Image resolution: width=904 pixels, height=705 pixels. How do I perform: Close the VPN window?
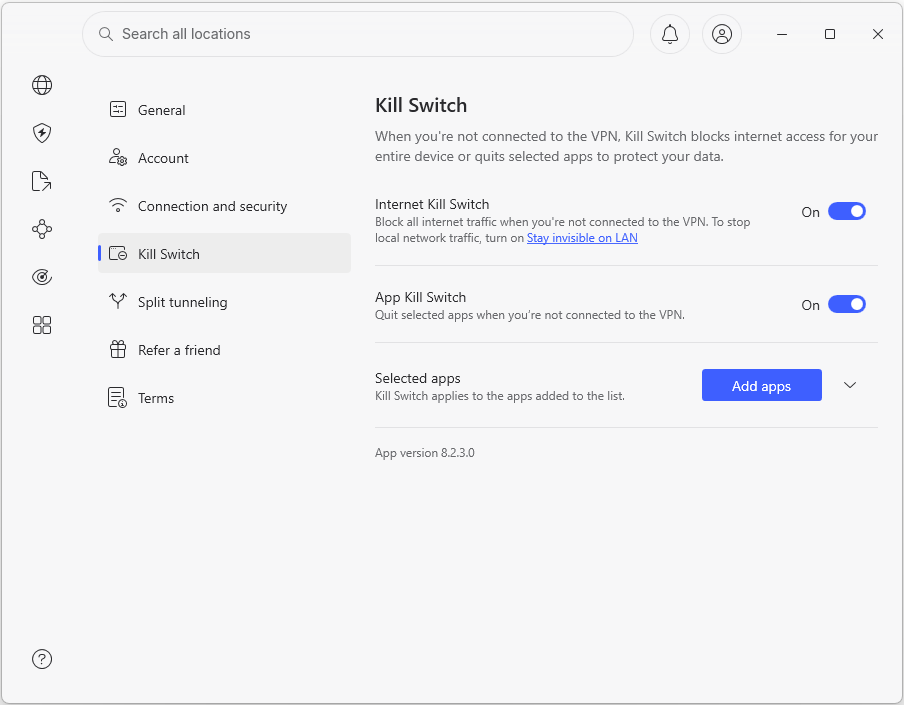tap(877, 34)
